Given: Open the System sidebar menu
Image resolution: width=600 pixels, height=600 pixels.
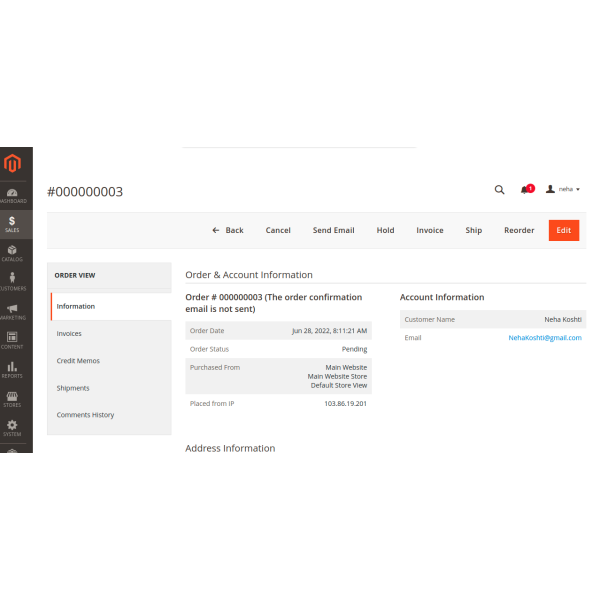Looking at the screenshot, I should click(x=12, y=427).
